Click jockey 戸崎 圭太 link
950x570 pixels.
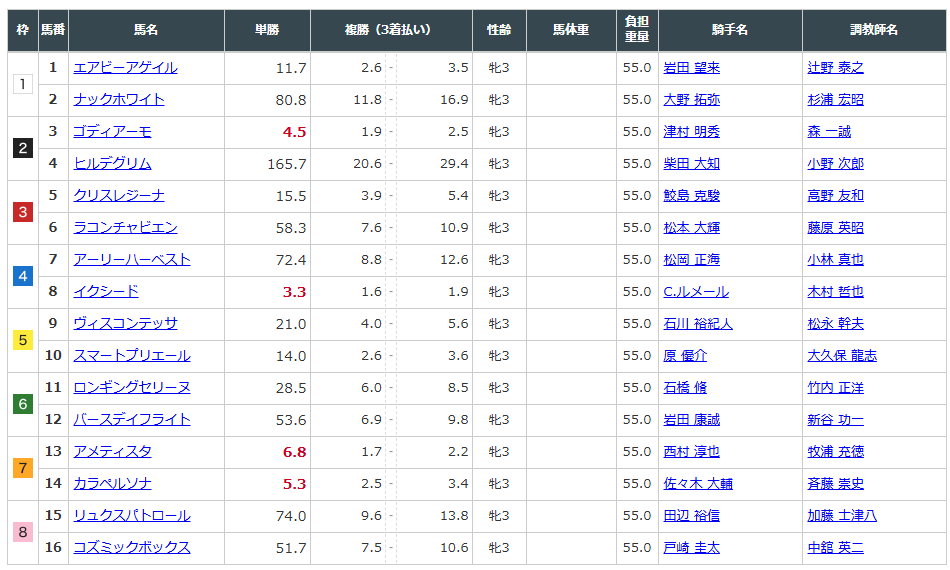[x=691, y=548]
